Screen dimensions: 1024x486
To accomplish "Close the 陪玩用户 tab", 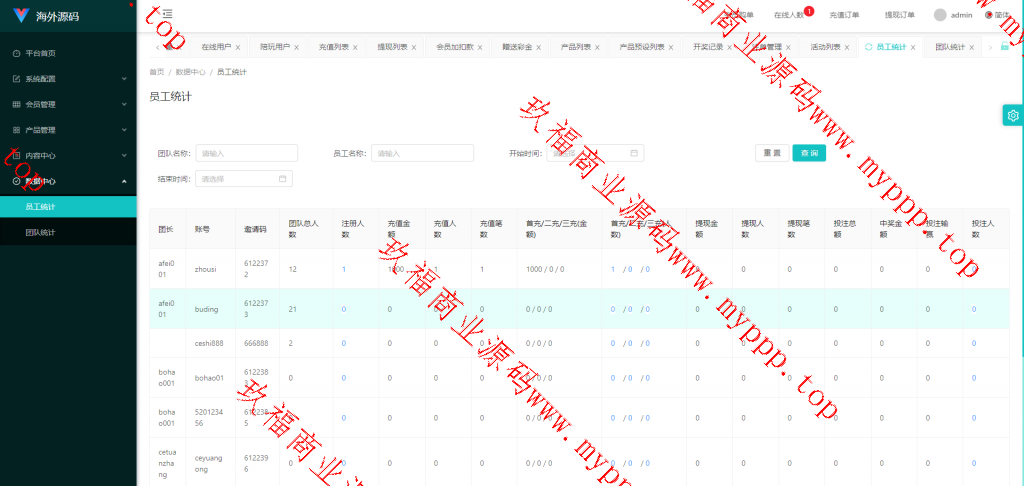I will (x=296, y=48).
